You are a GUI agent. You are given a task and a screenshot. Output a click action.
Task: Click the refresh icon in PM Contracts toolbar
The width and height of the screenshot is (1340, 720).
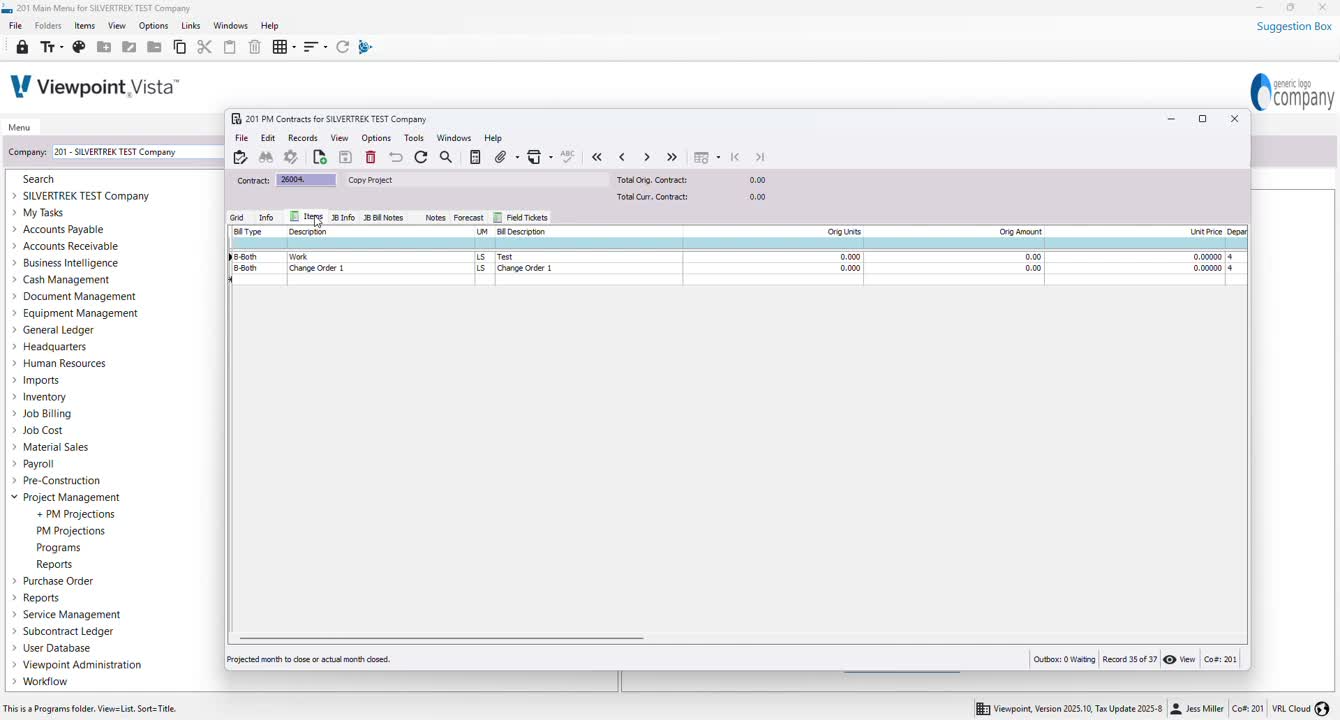click(421, 158)
